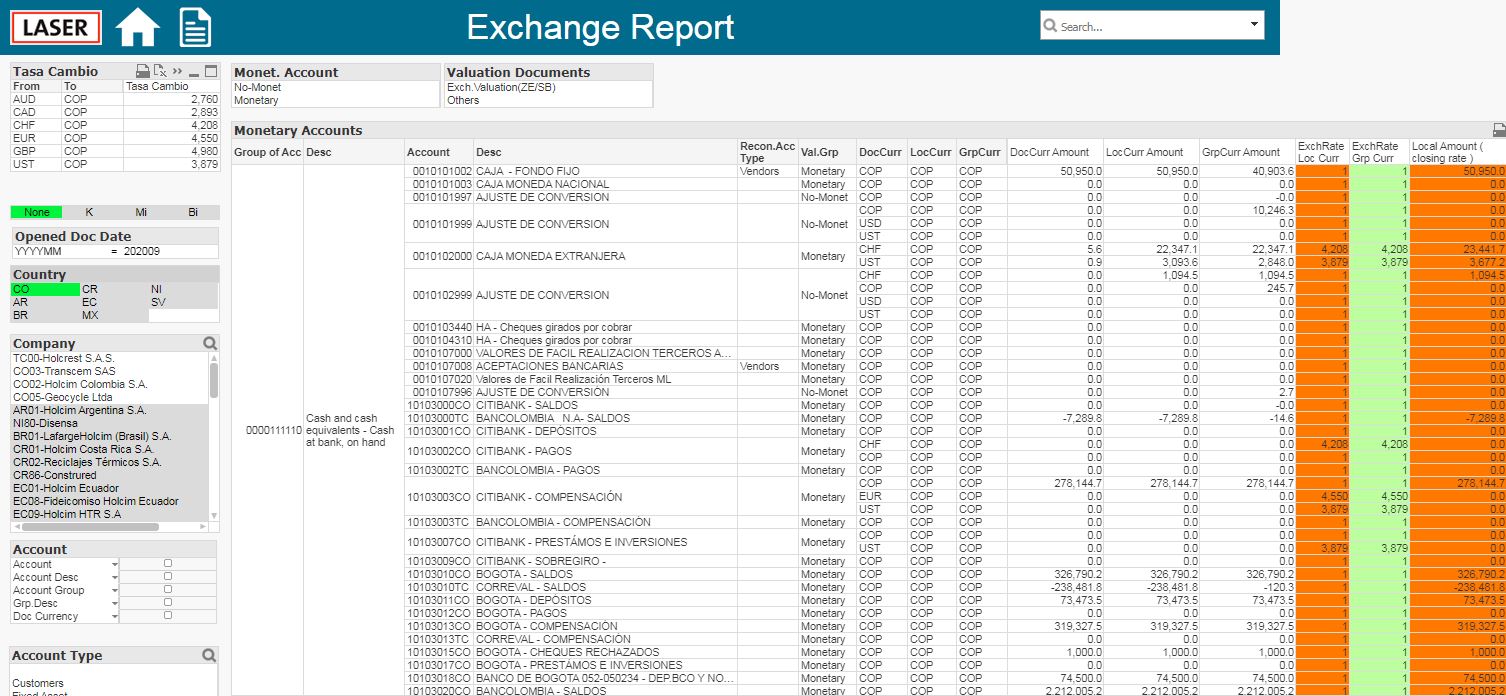Choose company CO02-Holcim Colombia S.A.
Viewport: 1506px width, 696px height.
(109, 384)
